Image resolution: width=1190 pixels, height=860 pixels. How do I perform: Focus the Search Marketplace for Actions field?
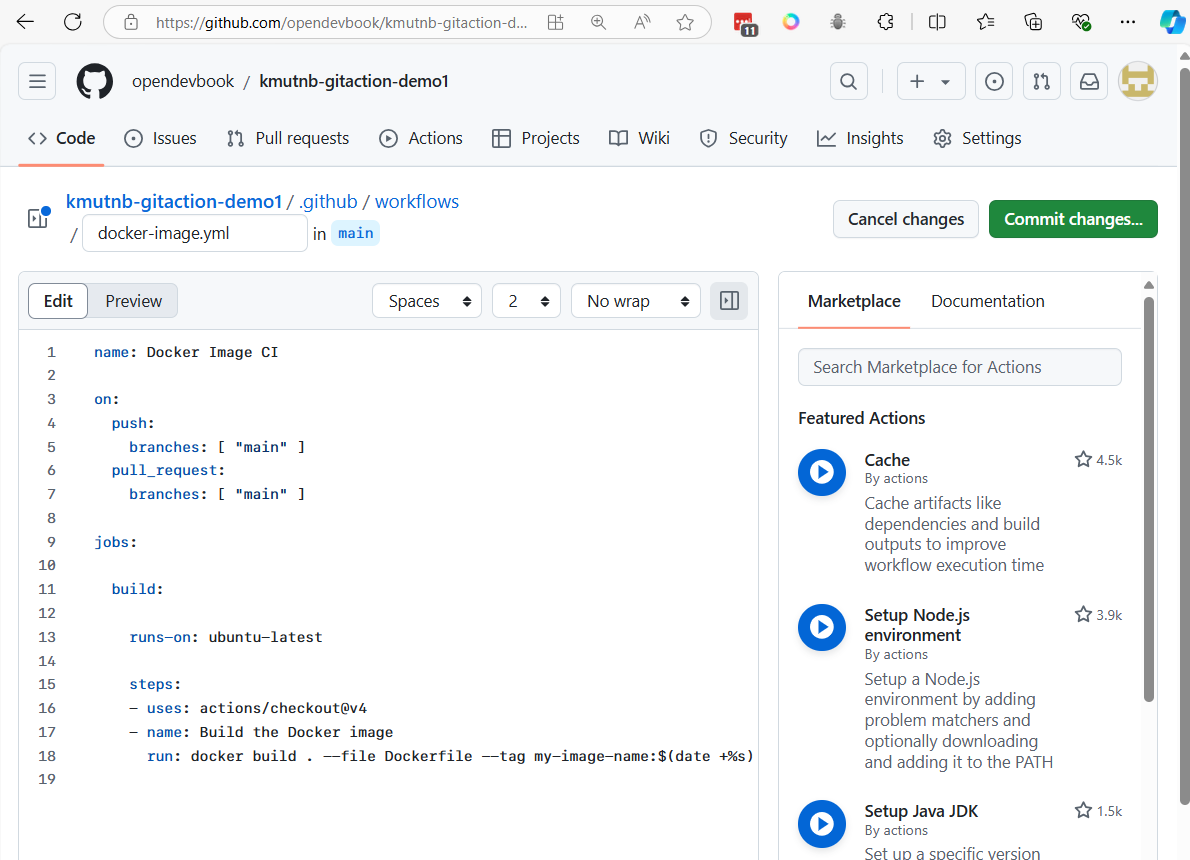click(x=959, y=367)
